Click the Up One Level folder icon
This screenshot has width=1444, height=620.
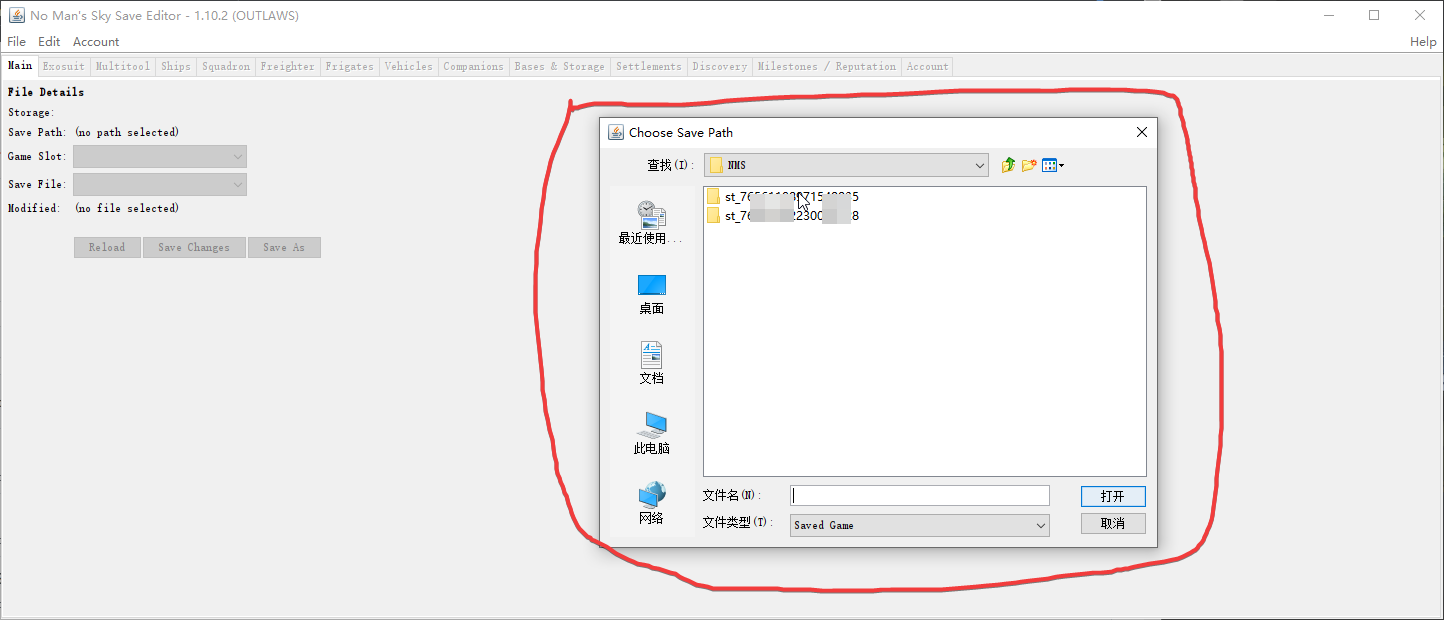pos(1007,164)
